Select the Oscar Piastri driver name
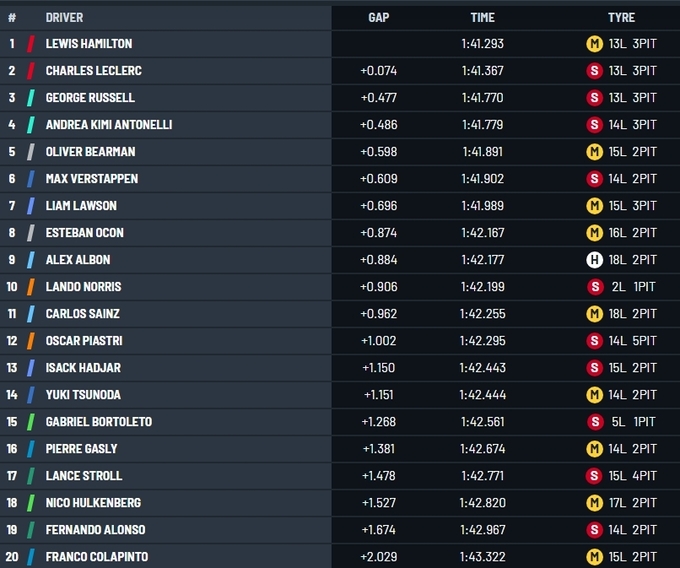The width and height of the screenshot is (680, 568). (x=84, y=341)
